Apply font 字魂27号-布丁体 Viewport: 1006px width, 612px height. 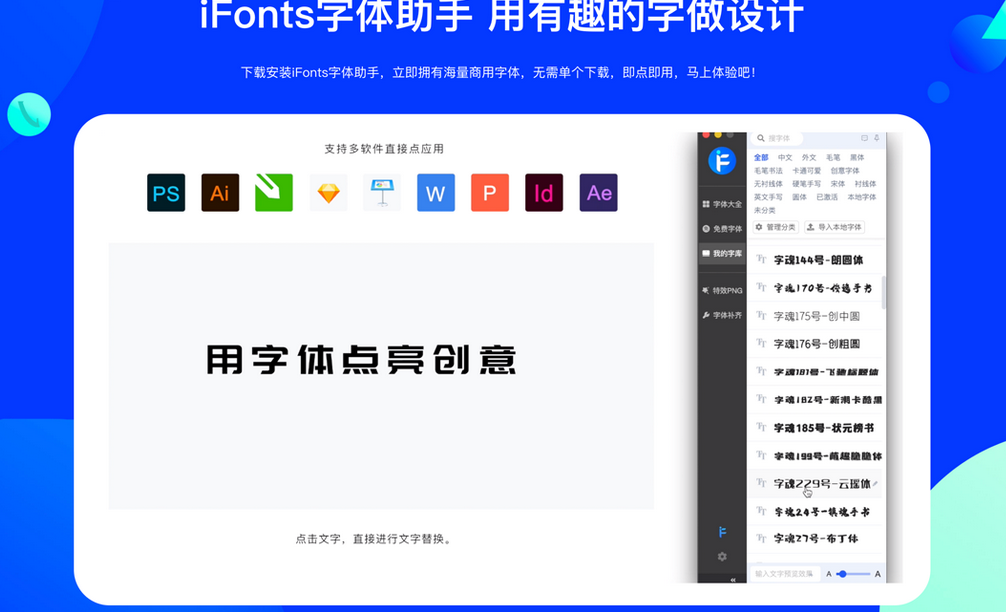[x=815, y=538]
